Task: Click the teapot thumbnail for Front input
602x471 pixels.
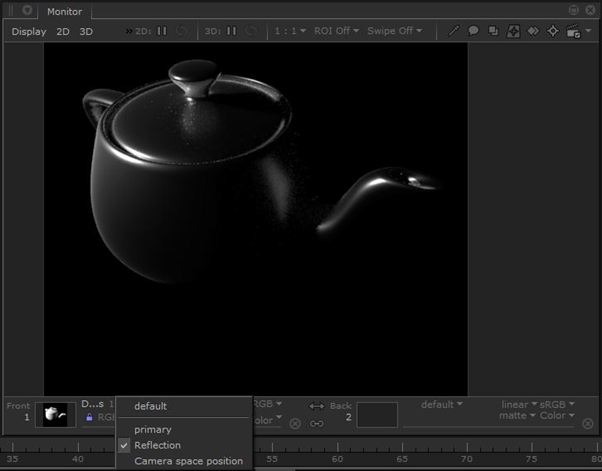Action: (53, 414)
